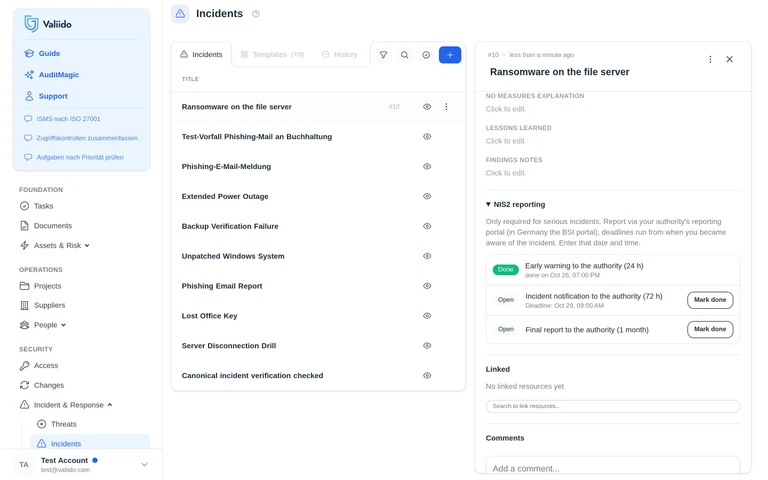Click the Threats target icon
768x480 pixels.
click(x=42, y=424)
